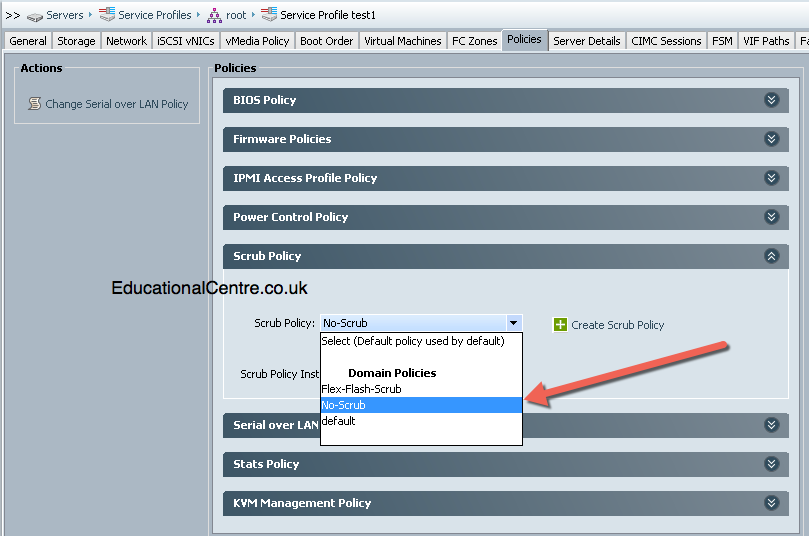This screenshot has width=809, height=536.
Task: Switch to the Storage tab
Action: tap(76, 41)
